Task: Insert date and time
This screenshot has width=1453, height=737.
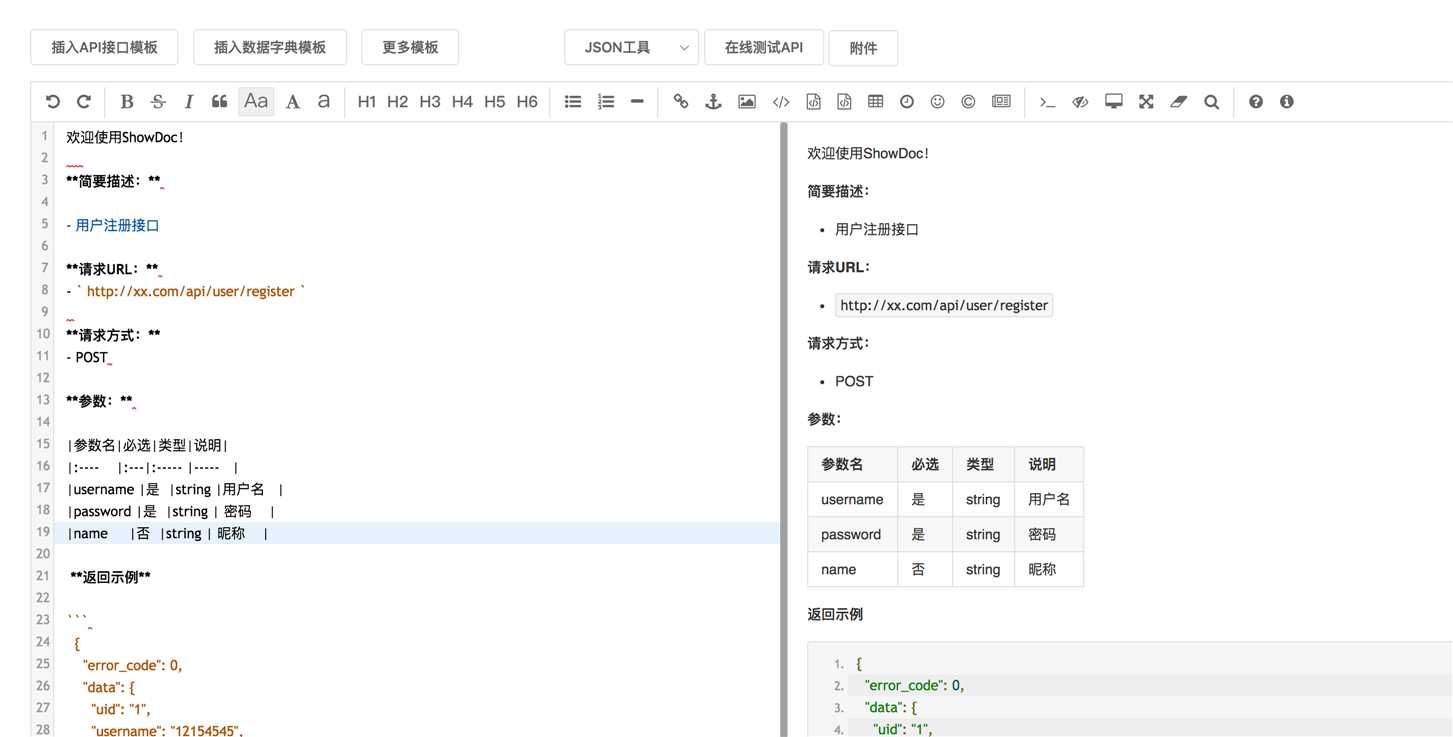Action: pos(907,101)
